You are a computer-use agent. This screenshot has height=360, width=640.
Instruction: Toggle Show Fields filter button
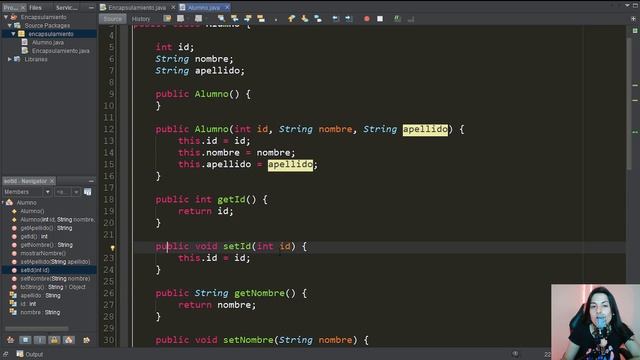click(25, 340)
